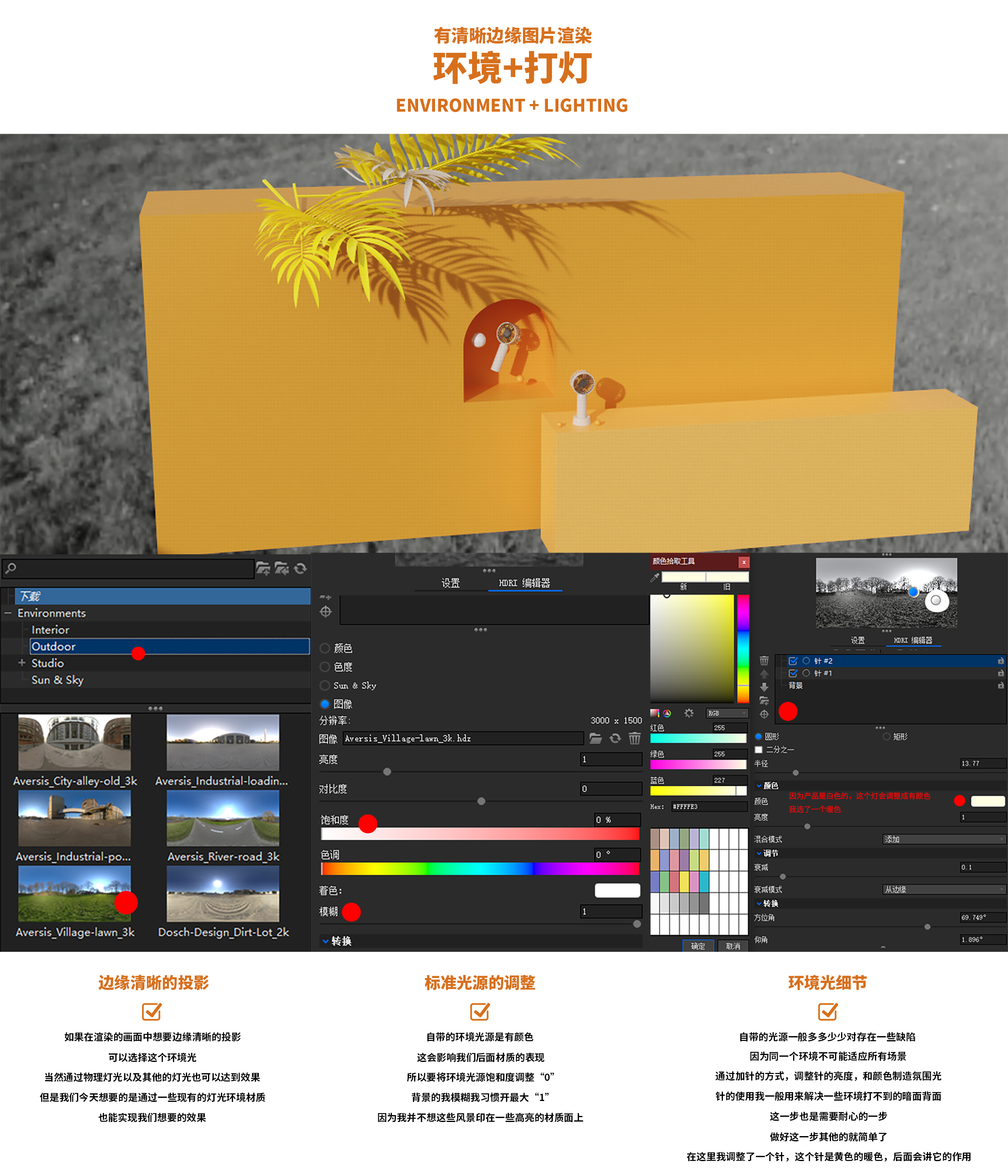Click the library refresh icon at top right of panel
Image resolution: width=1008 pixels, height=1176 pixels.
click(301, 568)
